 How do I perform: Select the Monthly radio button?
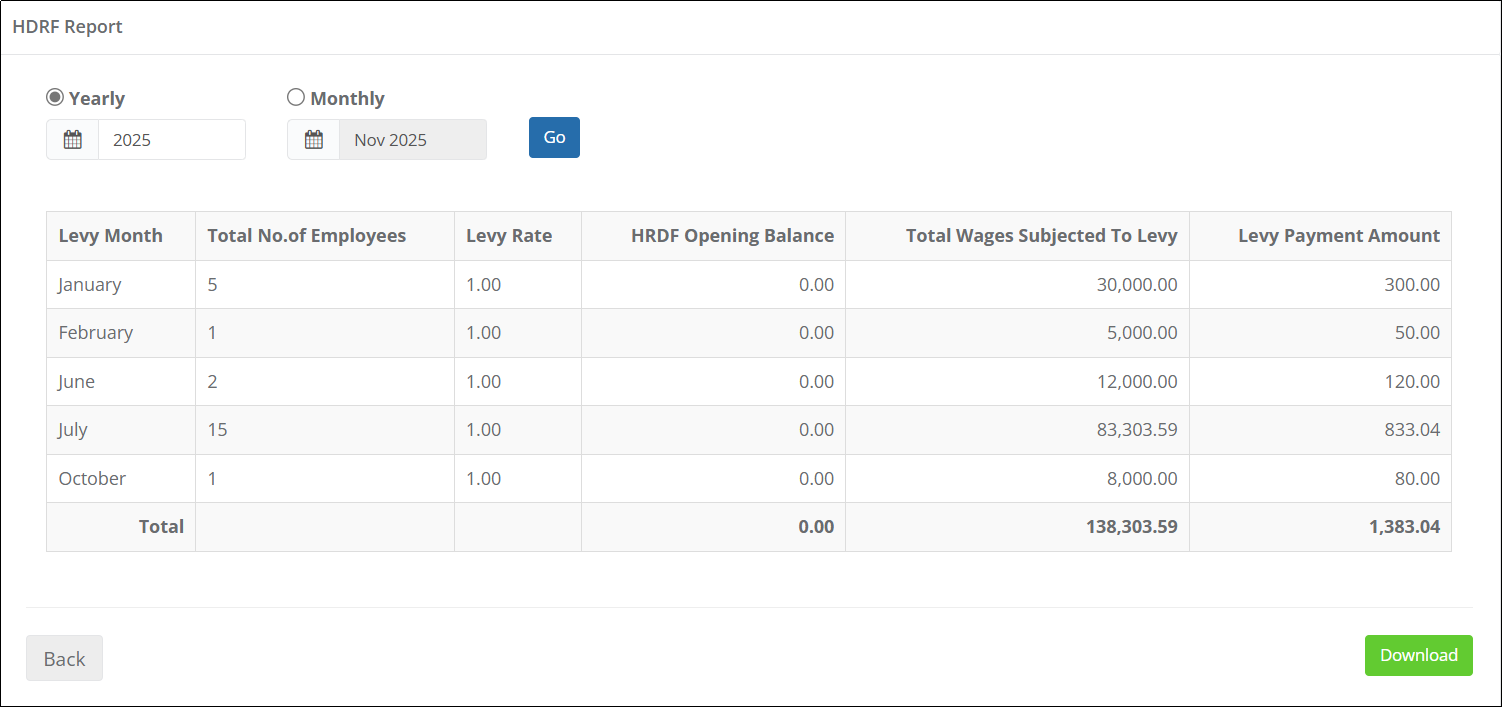296,97
